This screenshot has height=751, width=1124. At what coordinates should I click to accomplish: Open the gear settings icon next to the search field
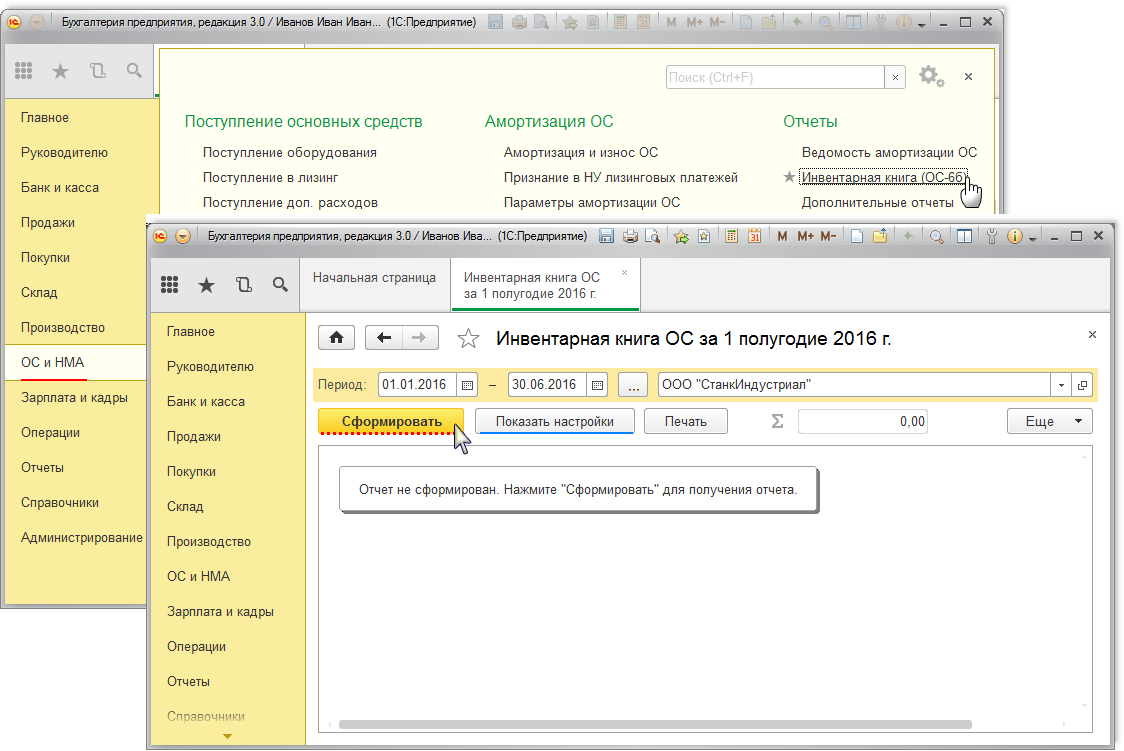[x=930, y=76]
